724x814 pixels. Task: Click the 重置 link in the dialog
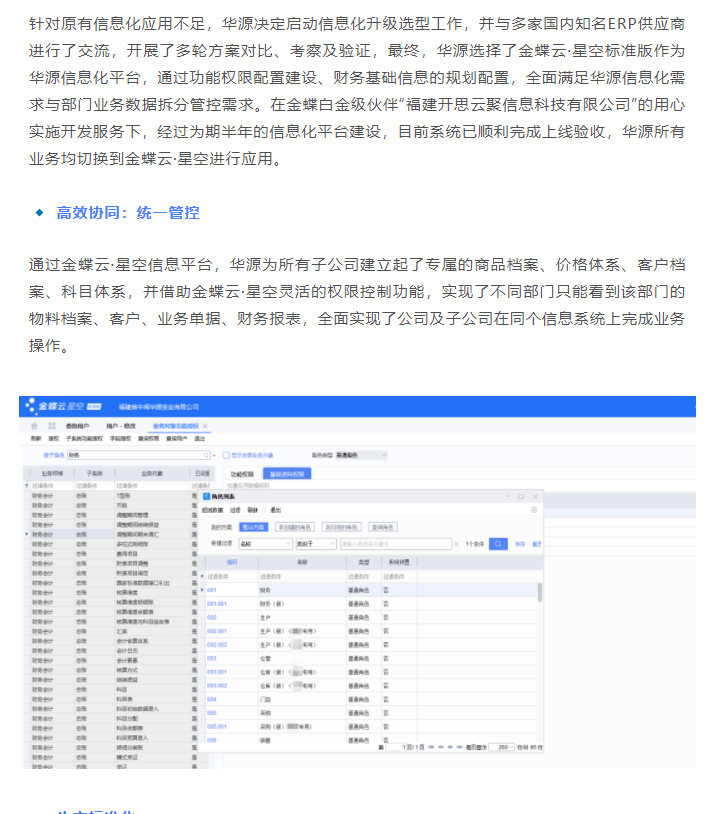tap(537, 544)
